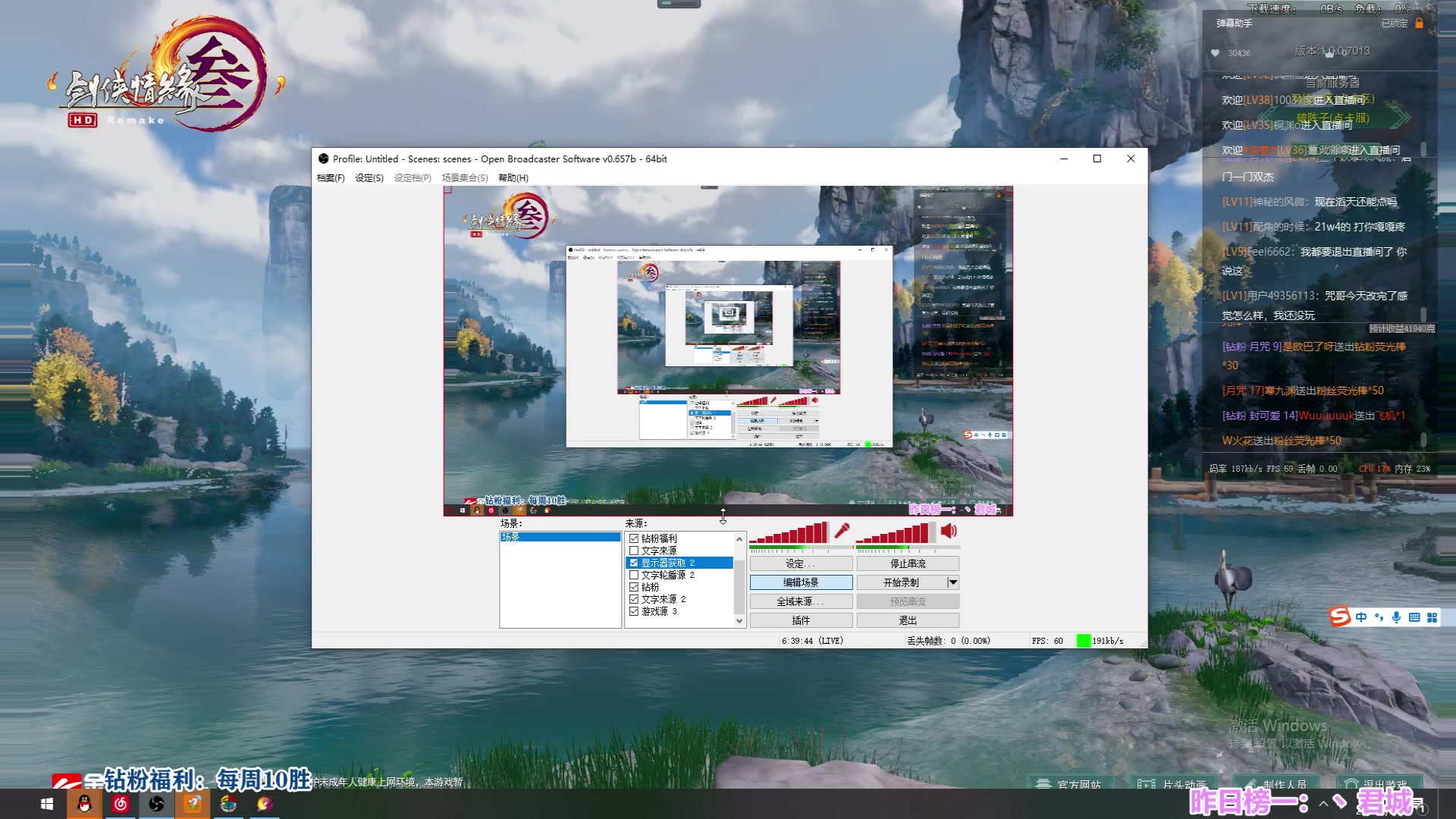Expand the 开始录制 dropdown arrow

tap(953, 582)
